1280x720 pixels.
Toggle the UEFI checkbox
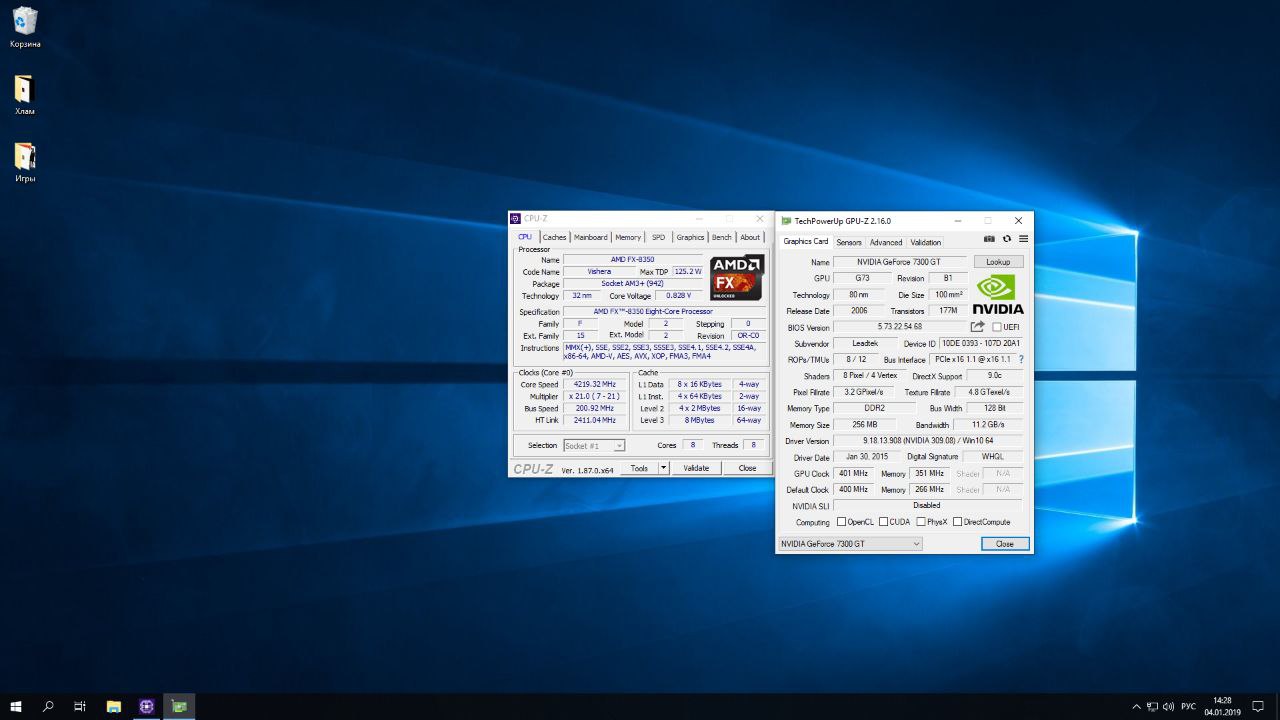tap(997, 327)
